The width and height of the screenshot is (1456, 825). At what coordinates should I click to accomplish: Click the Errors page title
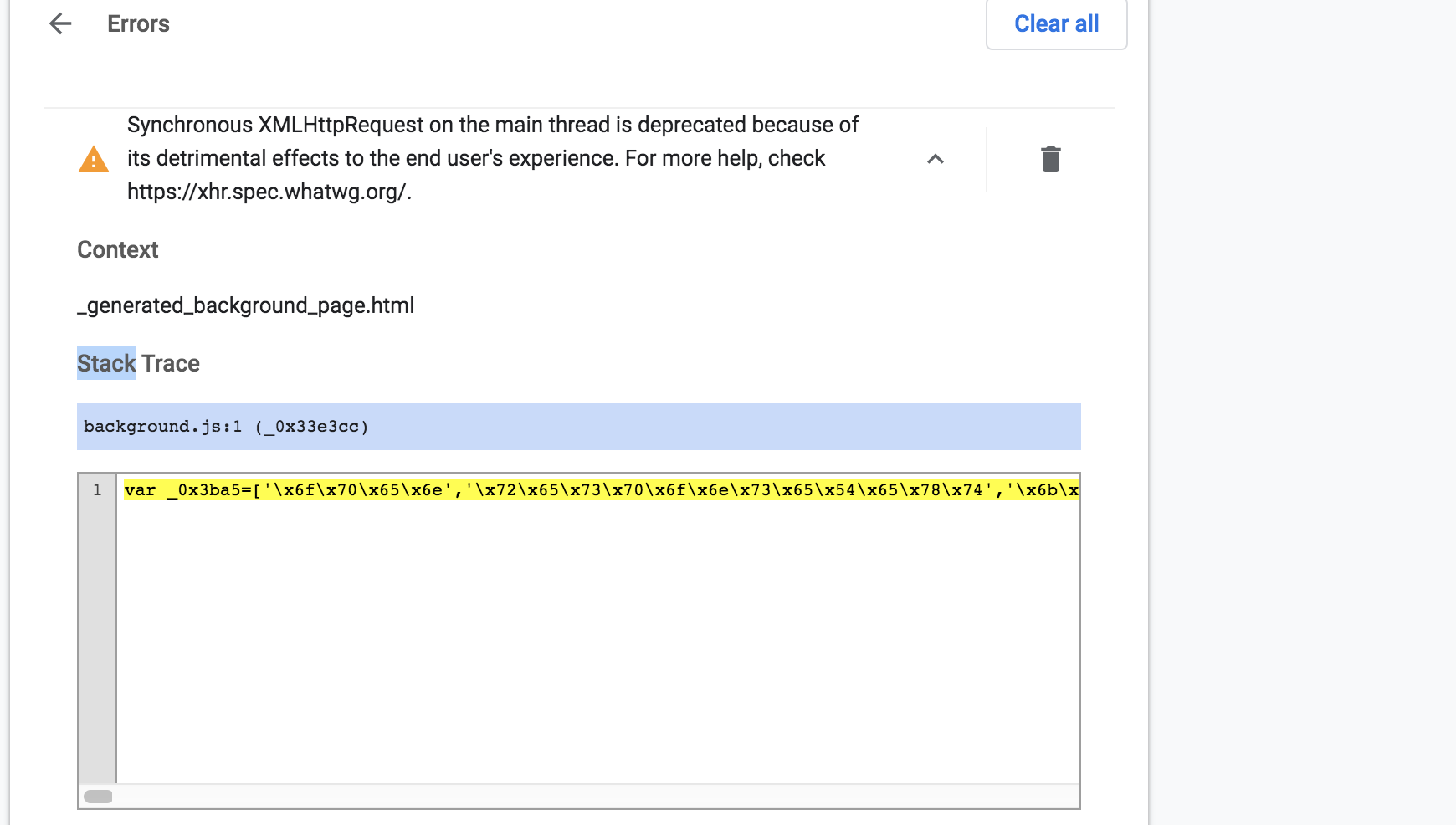coord(138,23)
